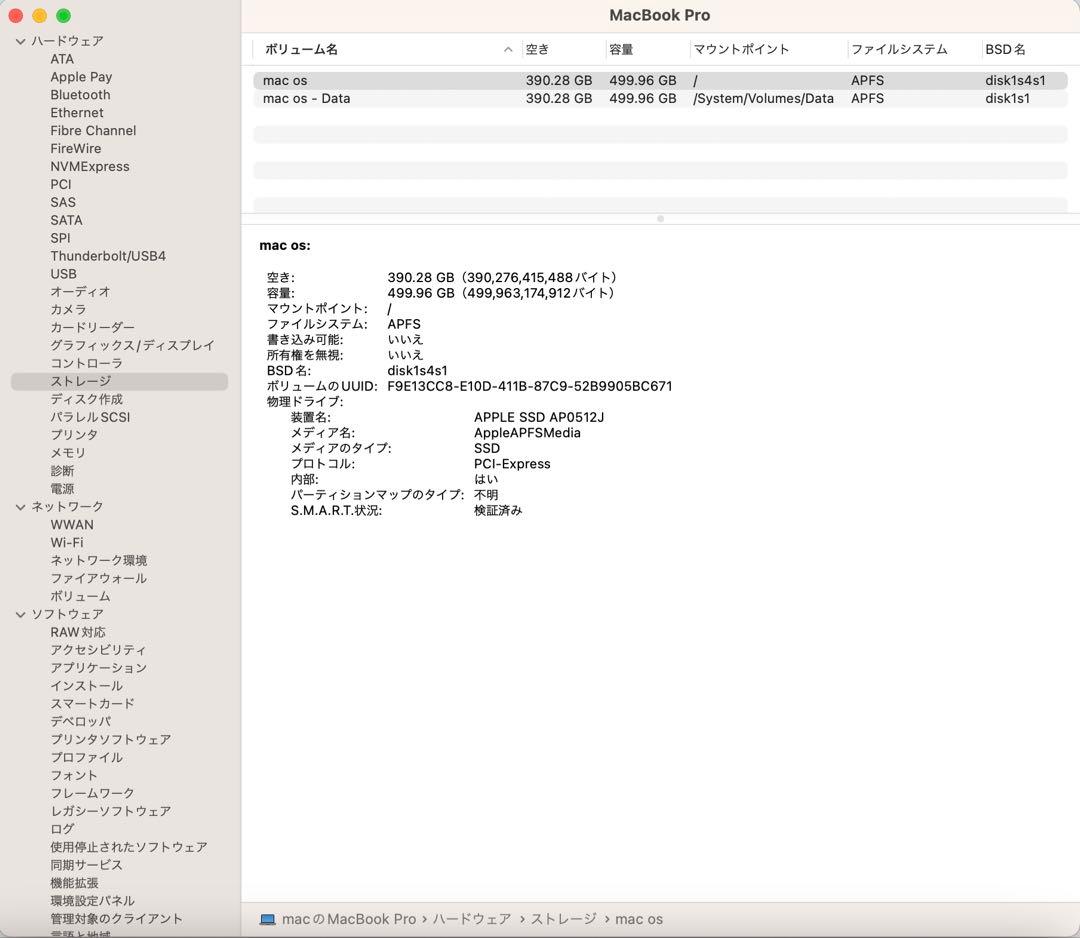Viewport: 1080px width, 938px height.
Task: Select SATA in the sidebar
Action: point(66,220)
